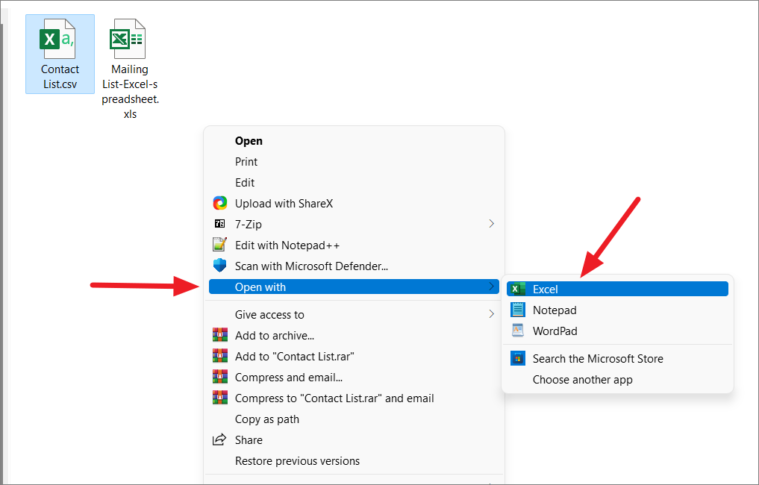Expand the 7-Zip submenu arrow
Image resolution: width=759 pixels, height=485 pixels.
tap(491, 224)
